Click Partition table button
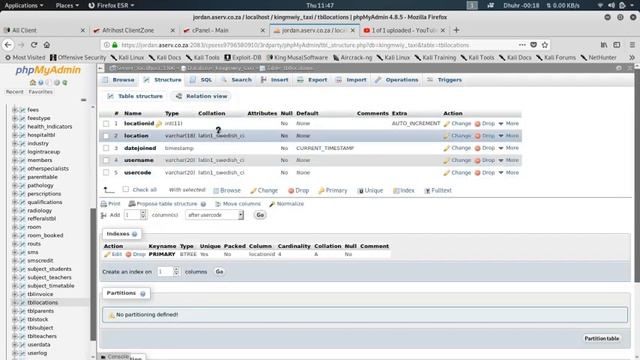This screenshot has height=360, width=640. pyautogui.click(x=602, y=339)
